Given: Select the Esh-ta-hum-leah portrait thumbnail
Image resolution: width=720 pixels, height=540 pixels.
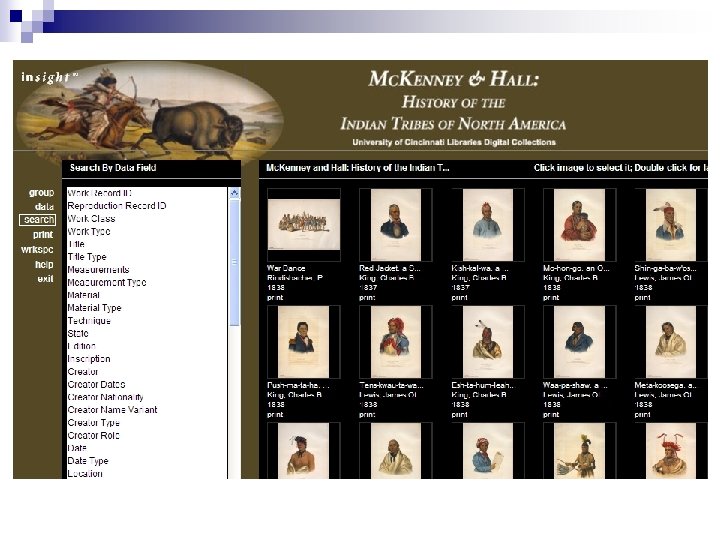Looking at the screenshot, I should coord(488,342).
